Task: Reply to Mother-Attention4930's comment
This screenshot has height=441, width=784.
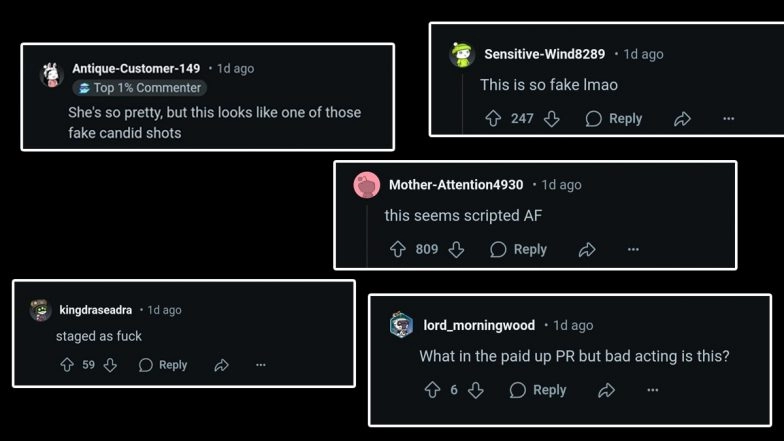Action: (x=518, y=250)
